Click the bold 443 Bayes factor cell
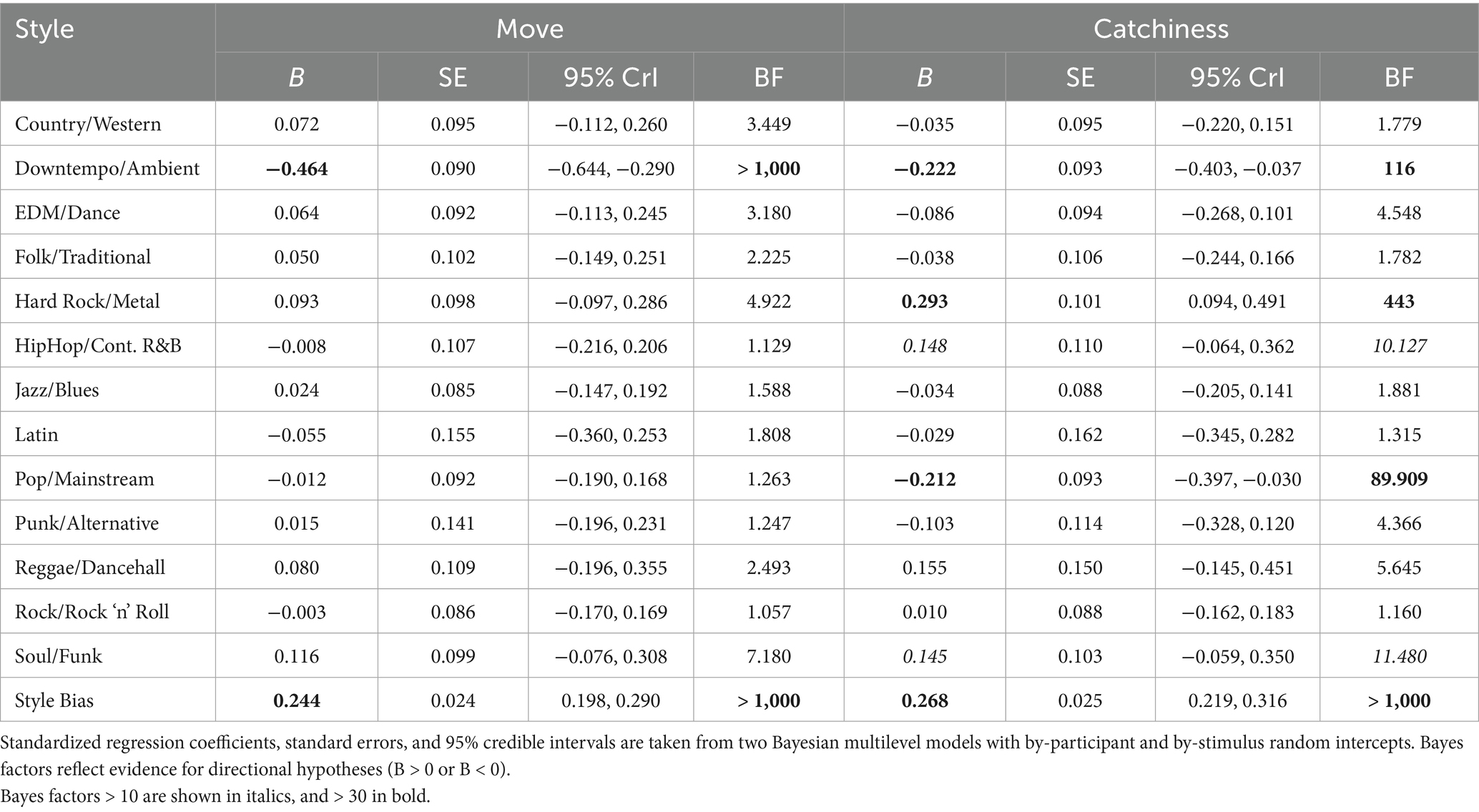The height and width of the screenshot is (812, 1479). (x=1399, y=302)
